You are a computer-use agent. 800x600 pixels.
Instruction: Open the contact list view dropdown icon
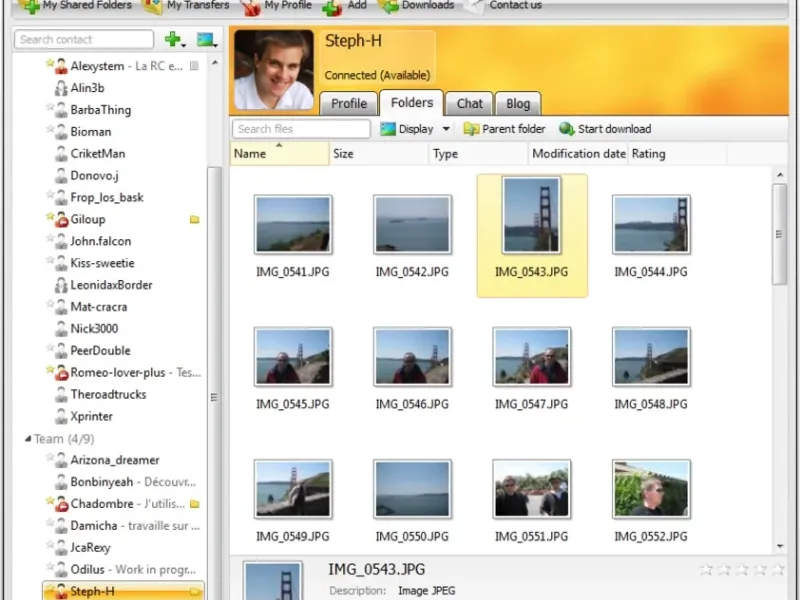[x=206, y=40]
